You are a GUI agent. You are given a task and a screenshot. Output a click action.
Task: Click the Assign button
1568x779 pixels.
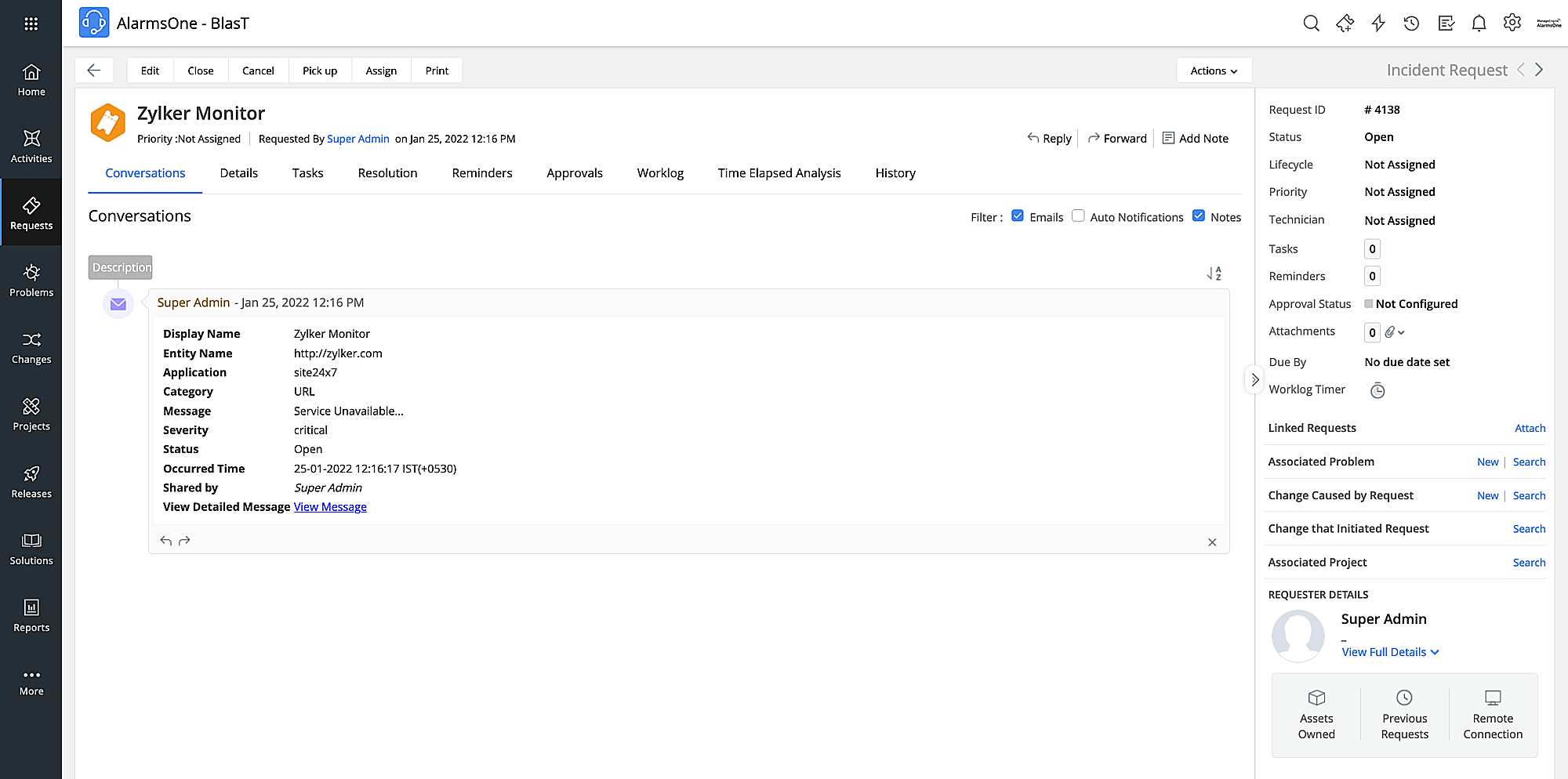click(x=381, y=71)
